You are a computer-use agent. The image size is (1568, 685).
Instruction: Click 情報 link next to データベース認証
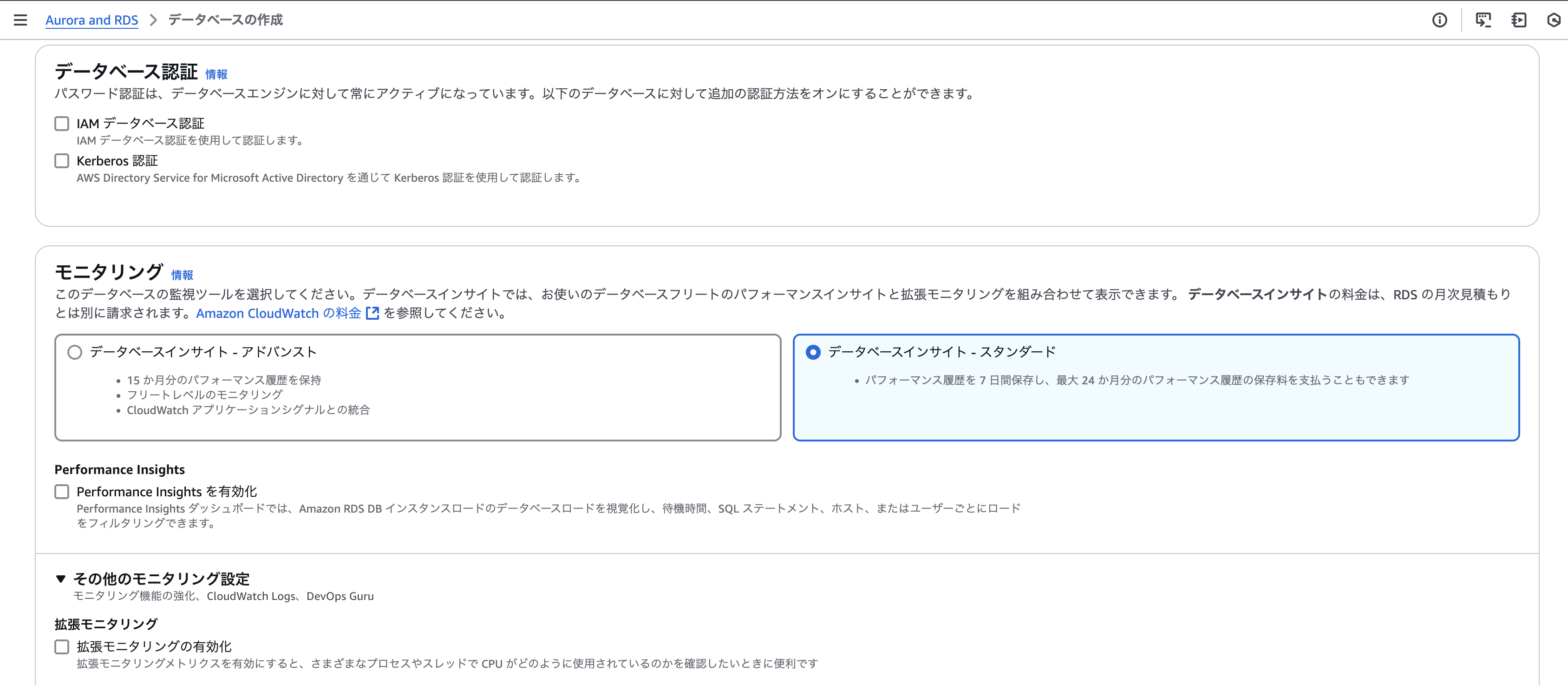216,74
